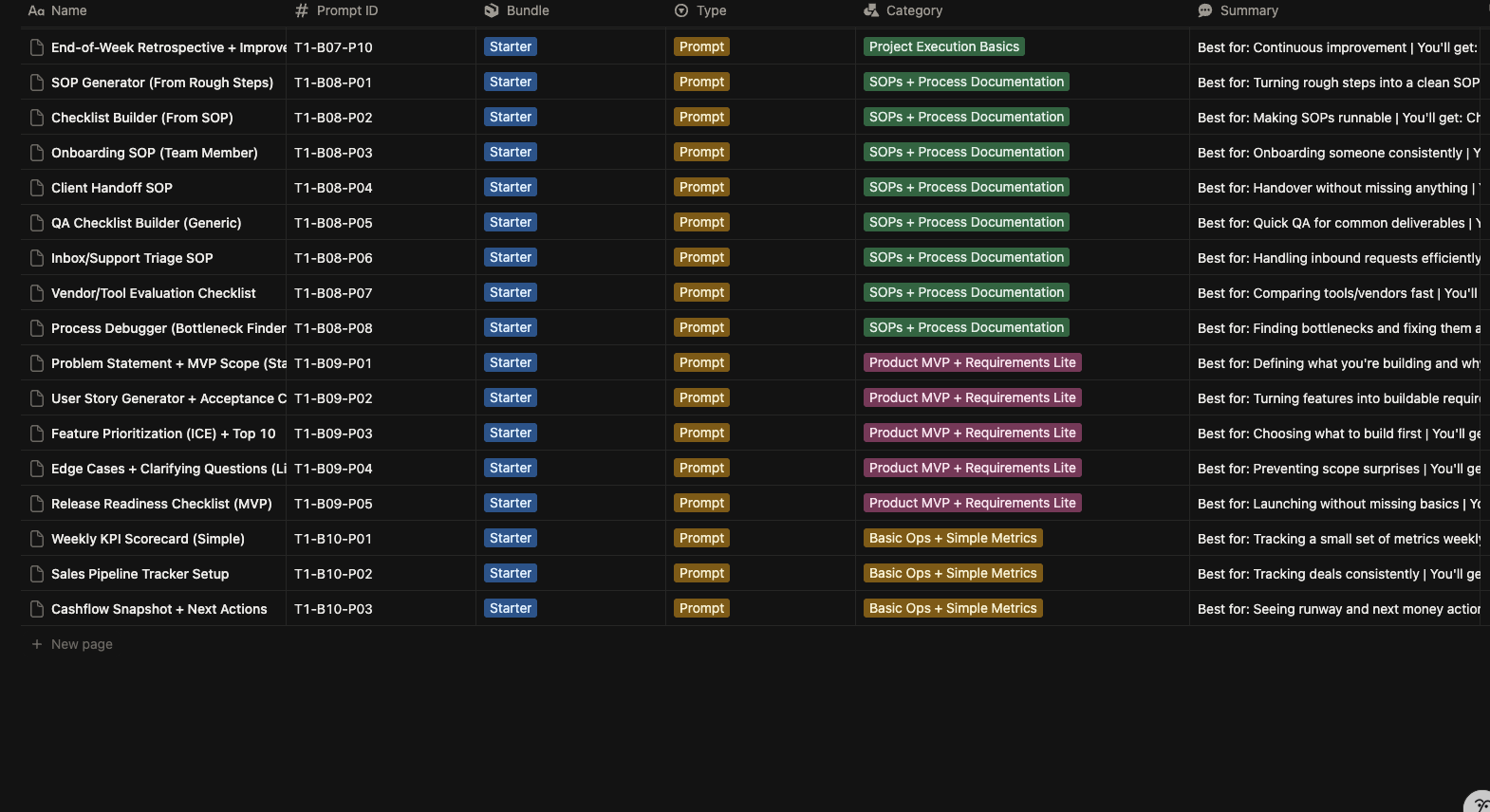Image resolution: width=1490 pixels, height=812 pixels.
Task: Click SOPs tag in Vendor/Tool Evaluation row
Action: click(x=966, y=292)
